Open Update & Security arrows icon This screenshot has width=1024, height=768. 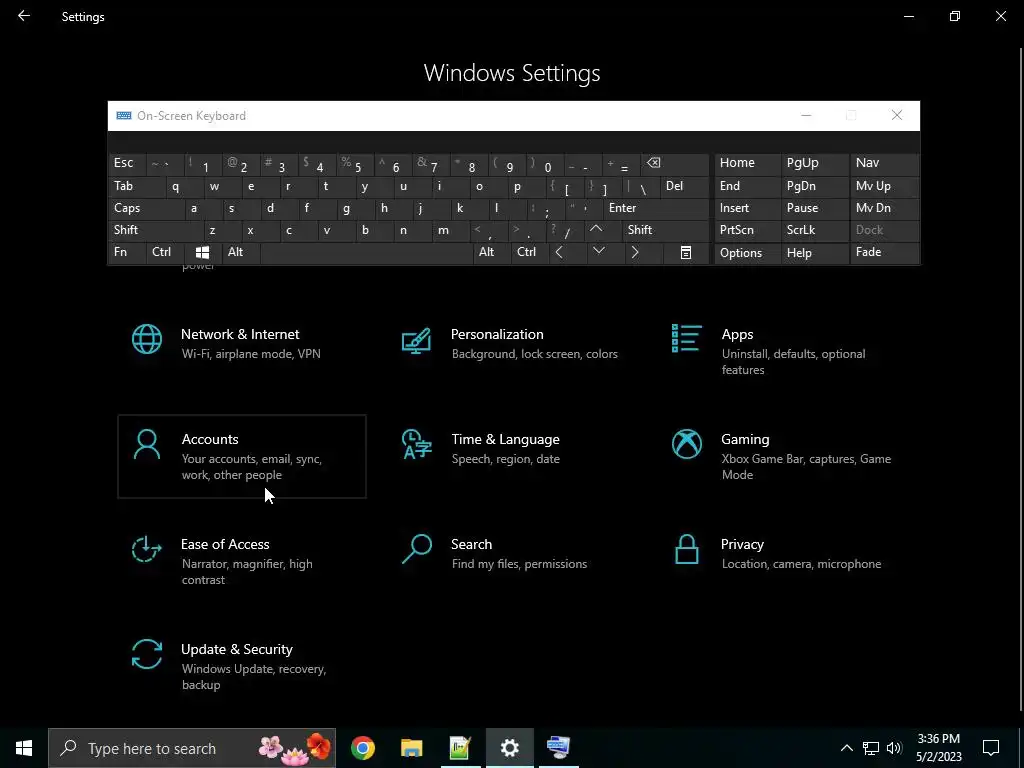146,654
